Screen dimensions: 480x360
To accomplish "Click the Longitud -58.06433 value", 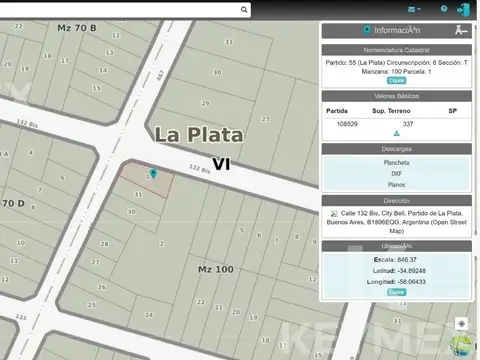I will pos(411,282).
